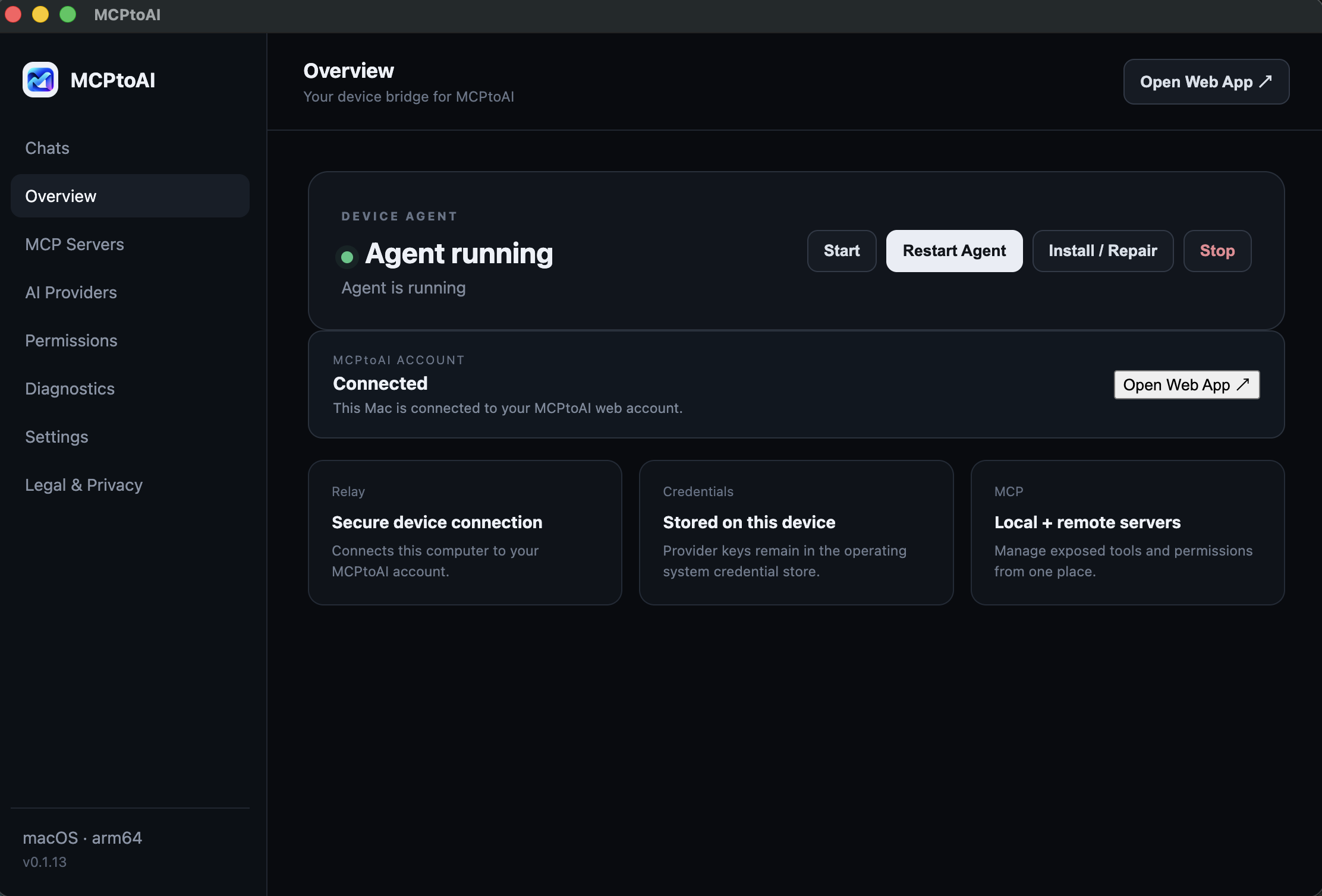The height and width of the screenshot is (896, 1322).
Task: Open the Chats section
Action: point(130,148)
